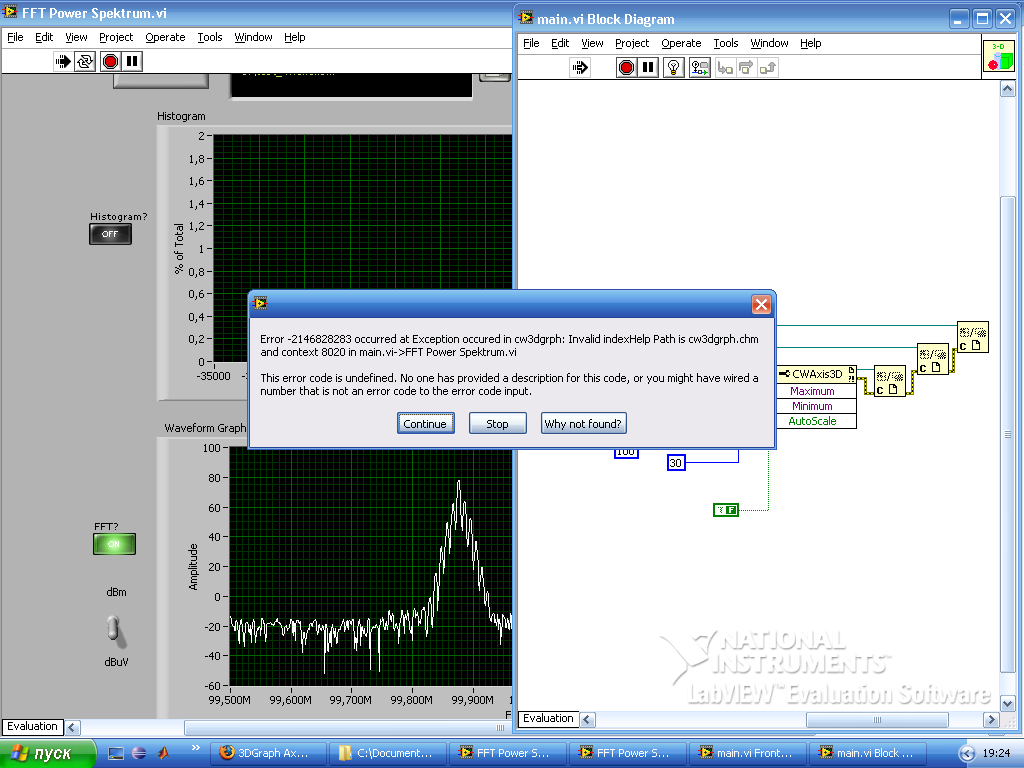Open the Operate menu in Block Diagram
This screenshot has width=1024, height=768.
pyautogui.click(x=681, y=43)
